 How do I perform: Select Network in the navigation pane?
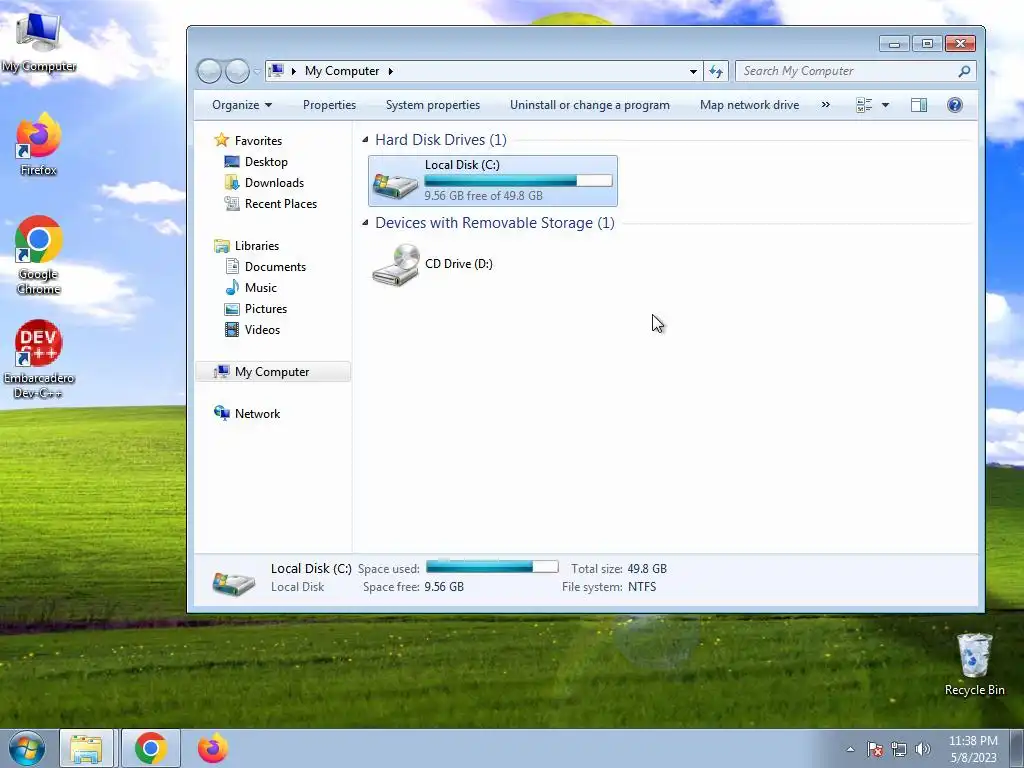click(x=257, y=413)
